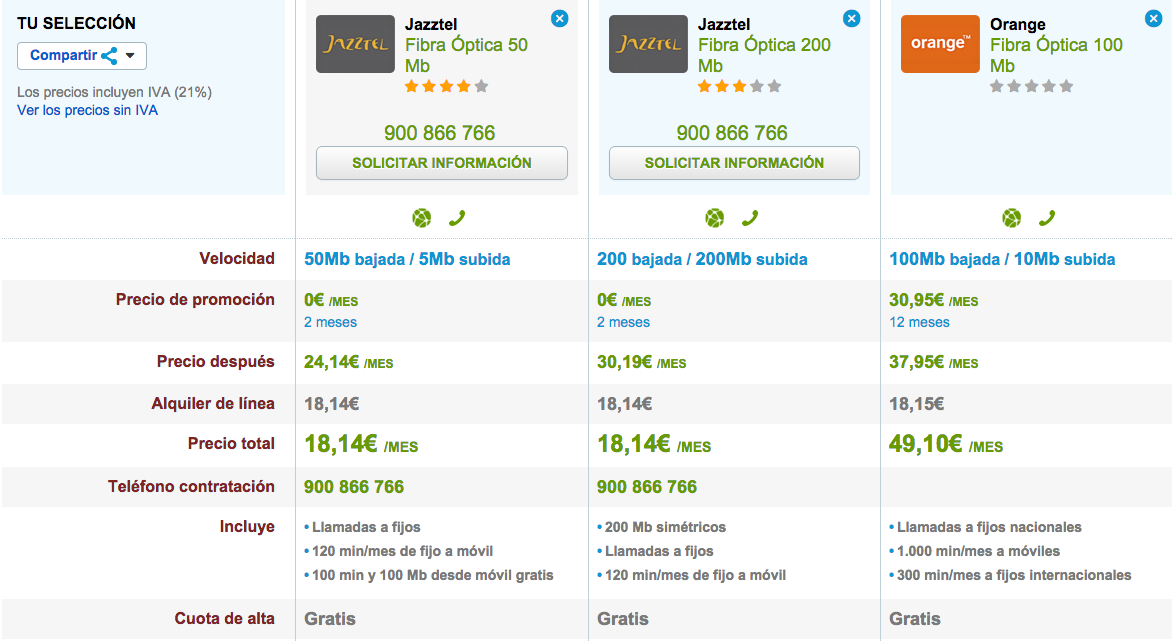Request information for Jazztel Fibra Óptica 200 Mb

734,163
